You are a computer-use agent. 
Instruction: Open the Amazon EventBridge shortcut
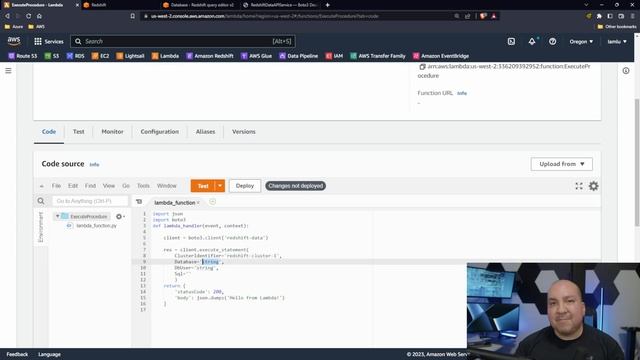pyautogui.click(x=441, y=56)
